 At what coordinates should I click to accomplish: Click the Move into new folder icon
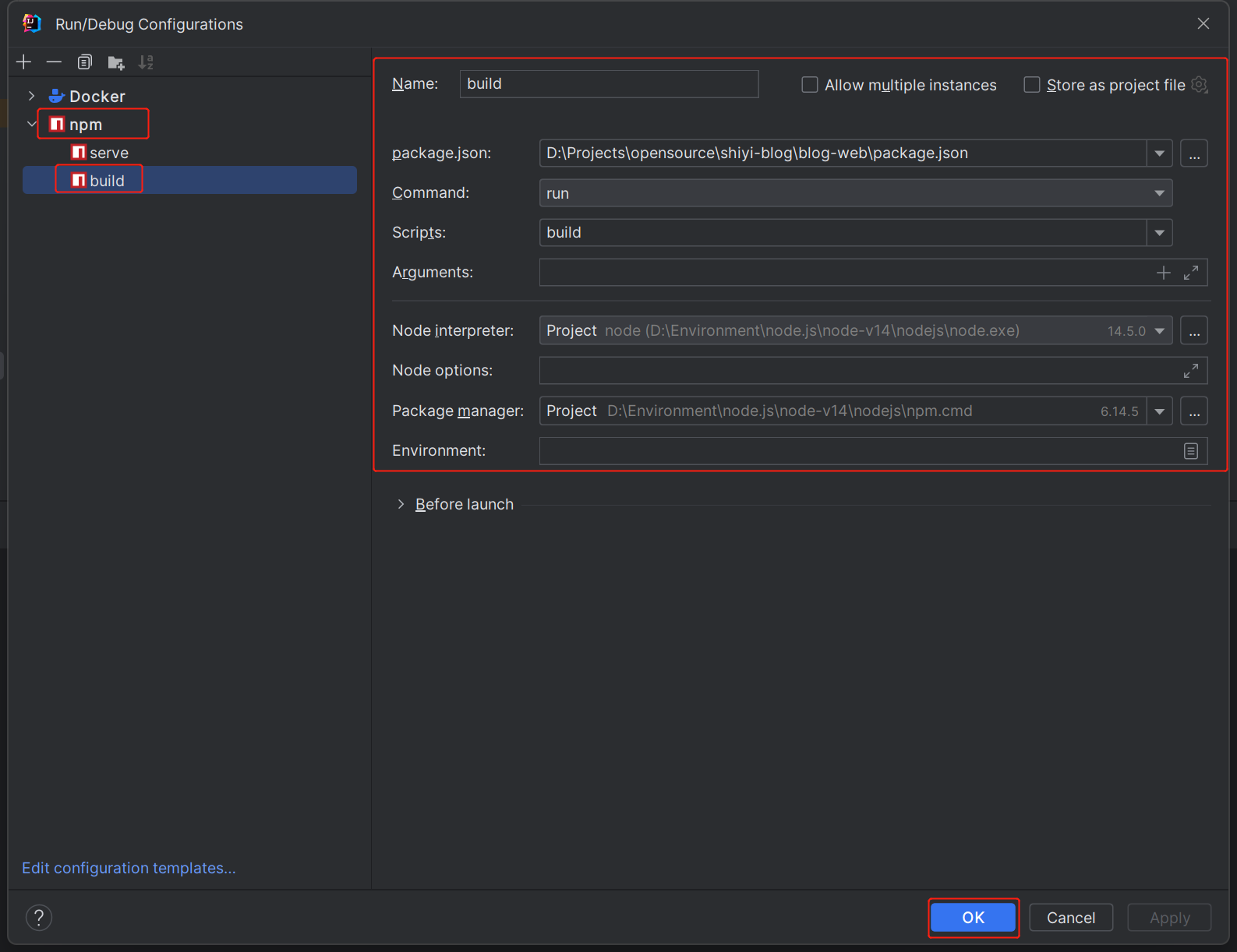116,62
